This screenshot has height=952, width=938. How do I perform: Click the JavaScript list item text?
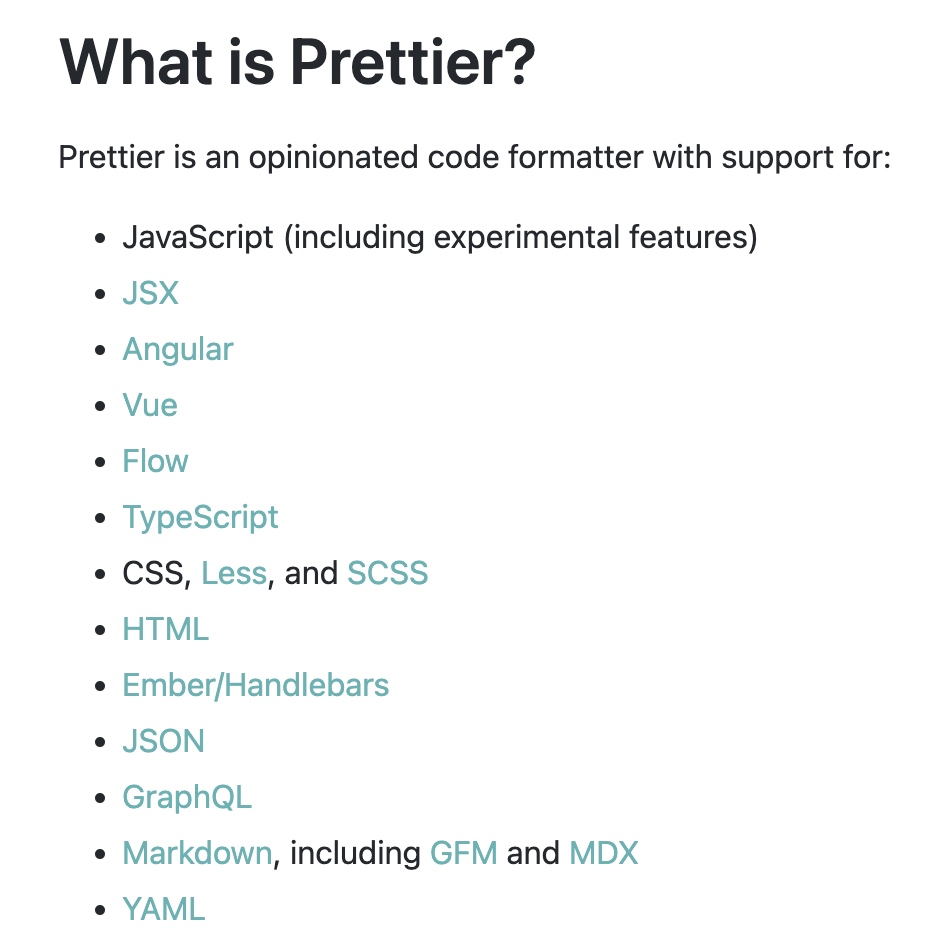440,237
